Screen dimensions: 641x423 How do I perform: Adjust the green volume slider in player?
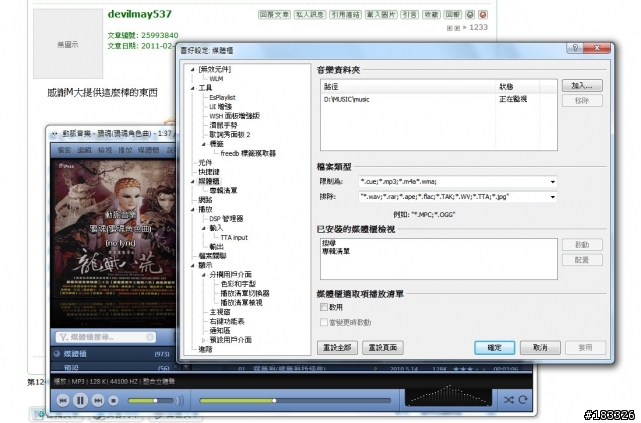click(150, 401)
